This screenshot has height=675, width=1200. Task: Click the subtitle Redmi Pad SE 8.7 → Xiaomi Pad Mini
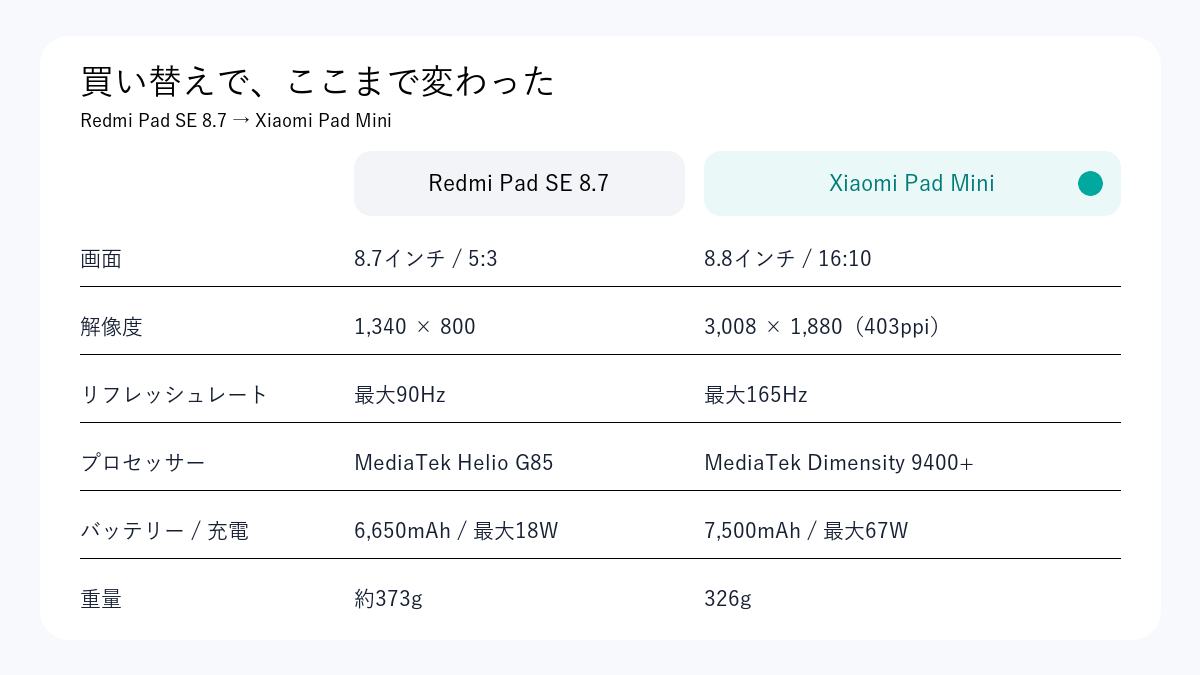pos(236,121)
